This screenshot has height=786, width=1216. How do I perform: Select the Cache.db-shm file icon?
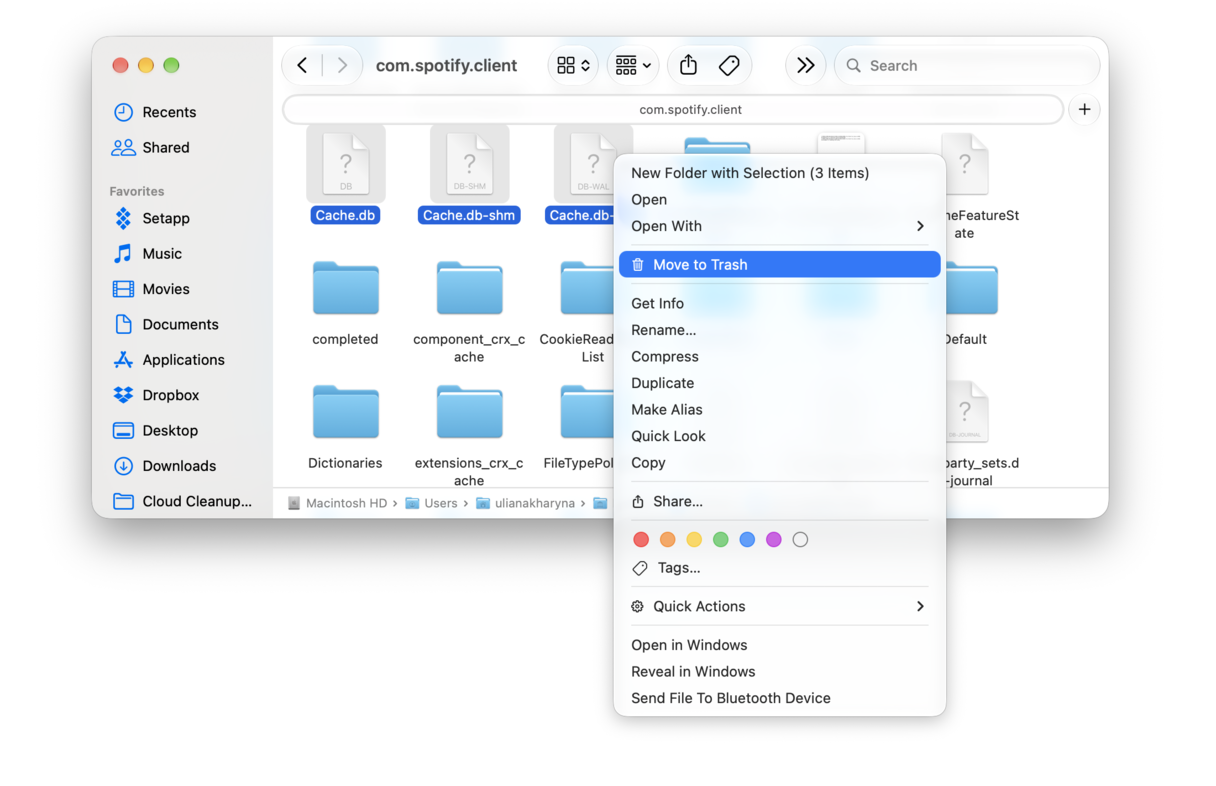tap(470, 164)
